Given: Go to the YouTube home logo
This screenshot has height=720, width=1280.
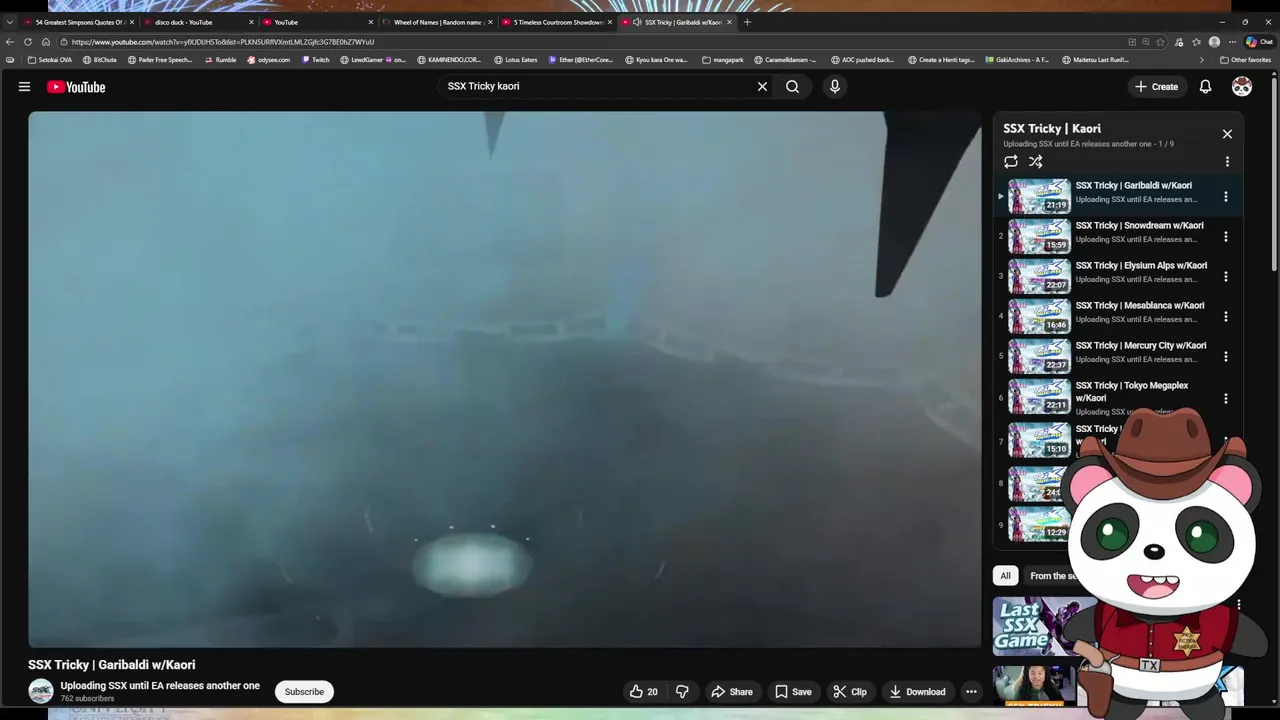Looking at the screenshot, I should coord(76,87).
